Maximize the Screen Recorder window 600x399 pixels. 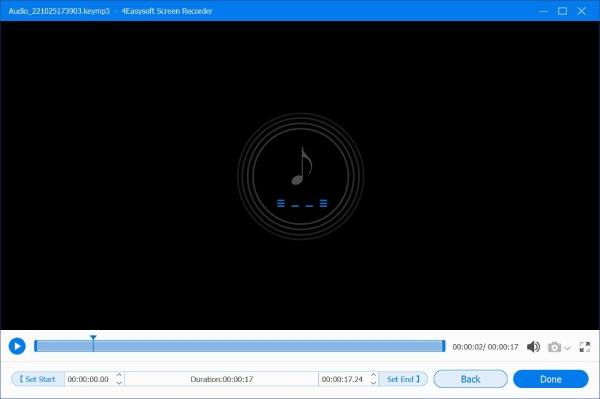point(562,11)
